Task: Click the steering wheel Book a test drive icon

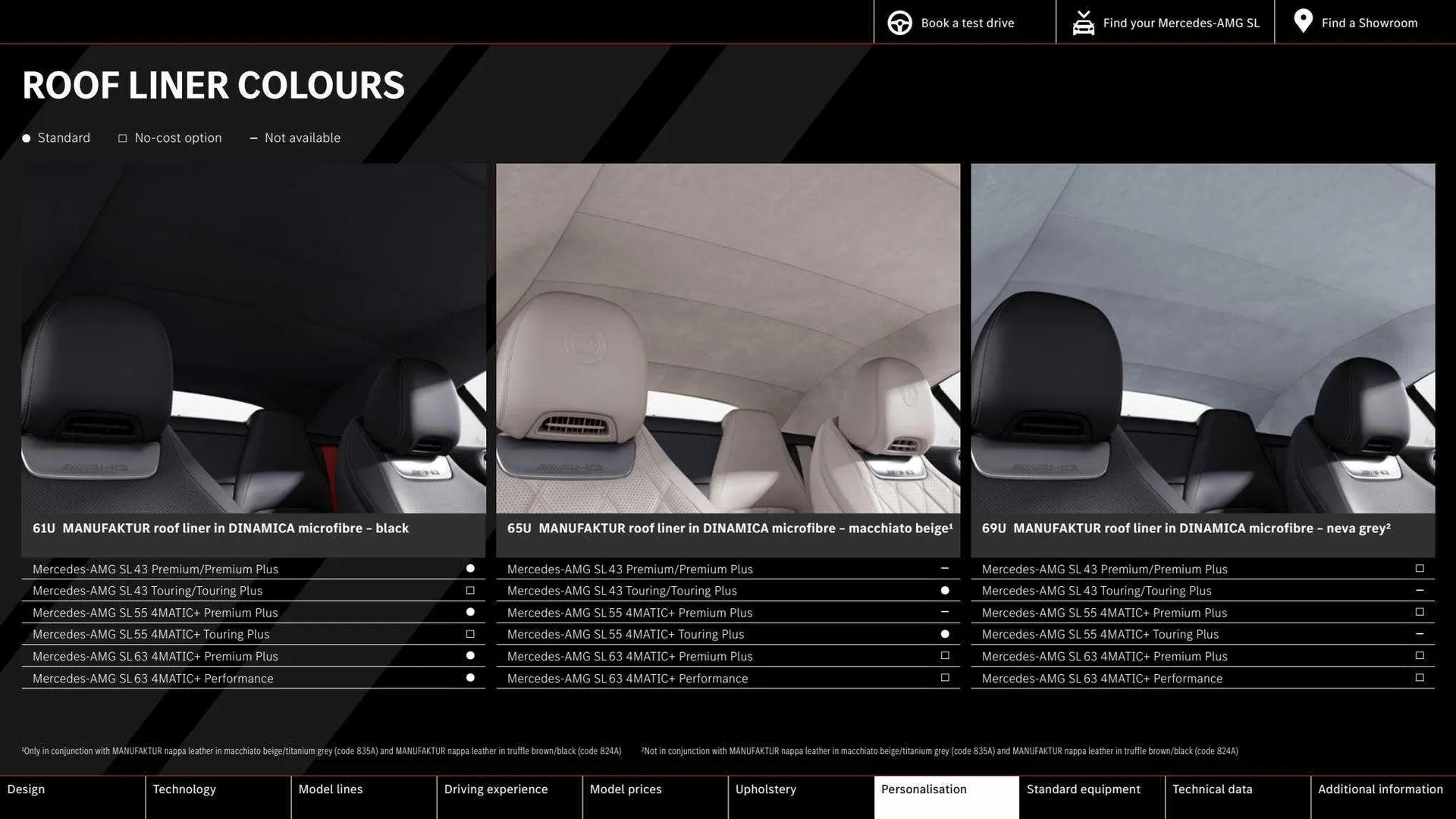Action: pos(899,22)
